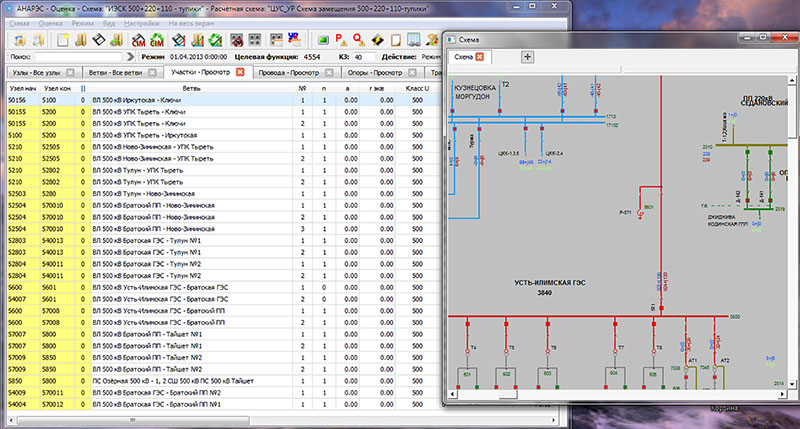
Task: Select row ВЛ 500 кВ Иркутская - Ключи
Action: coord(223,100)
